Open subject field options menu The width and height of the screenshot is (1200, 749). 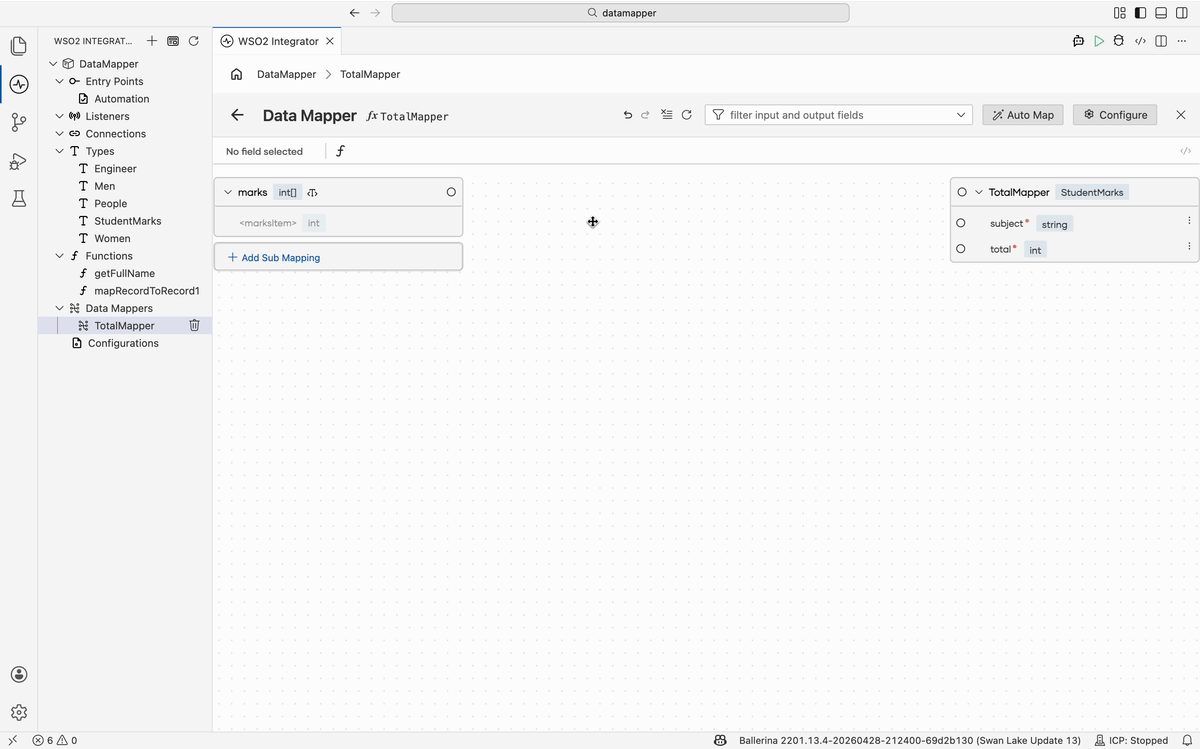tap(1189, 221)
